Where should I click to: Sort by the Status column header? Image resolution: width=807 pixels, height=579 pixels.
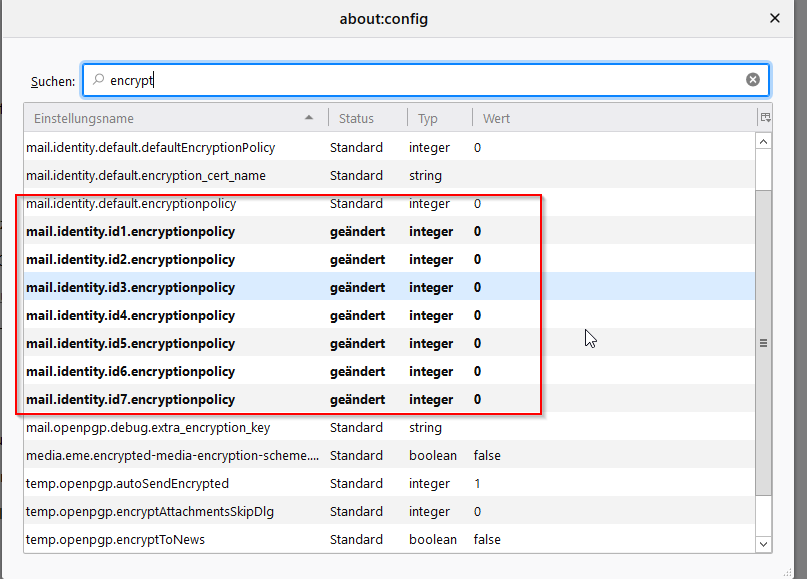(356, 118)
